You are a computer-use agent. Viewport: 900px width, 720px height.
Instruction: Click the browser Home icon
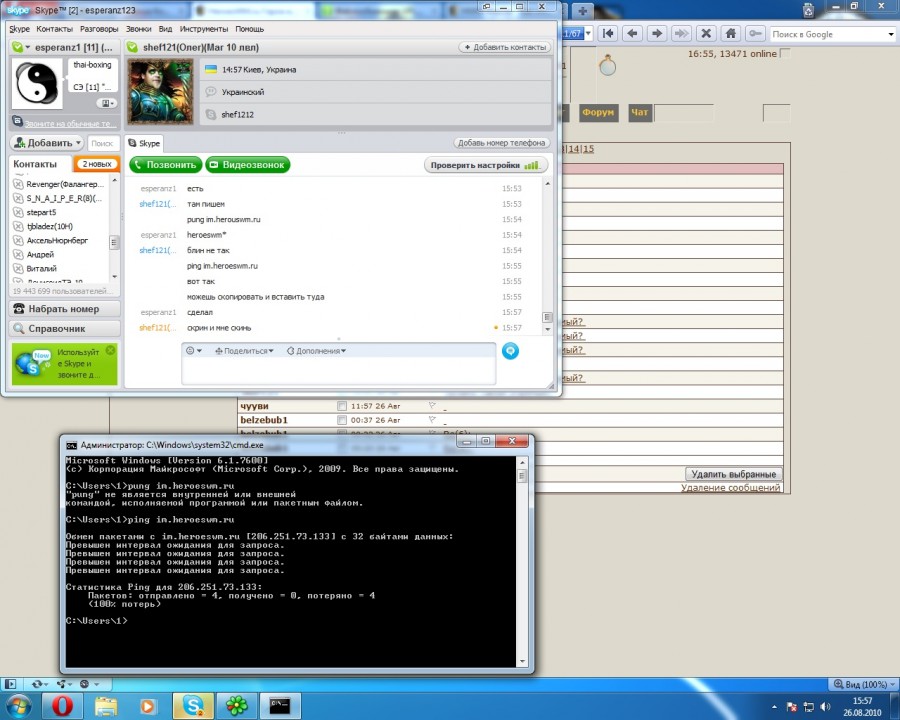coord(731,34)
